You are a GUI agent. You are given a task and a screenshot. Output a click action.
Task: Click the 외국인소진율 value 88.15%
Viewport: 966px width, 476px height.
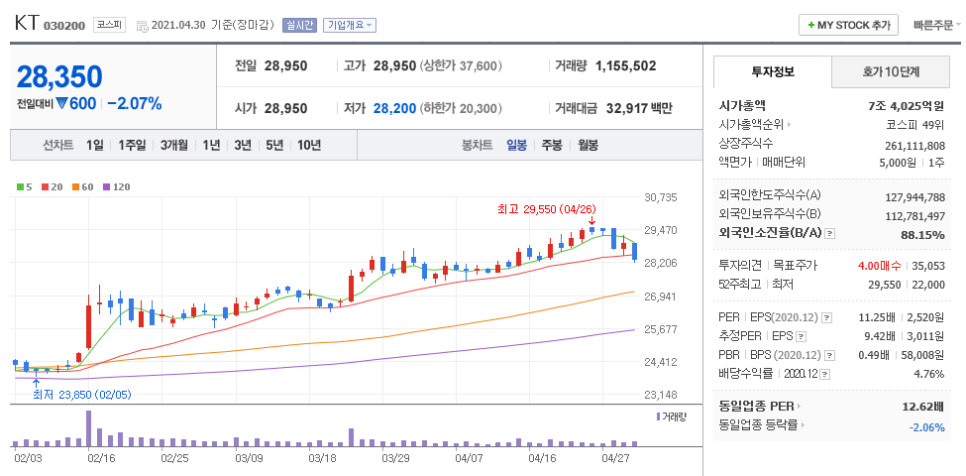click(x=922, y=234)
